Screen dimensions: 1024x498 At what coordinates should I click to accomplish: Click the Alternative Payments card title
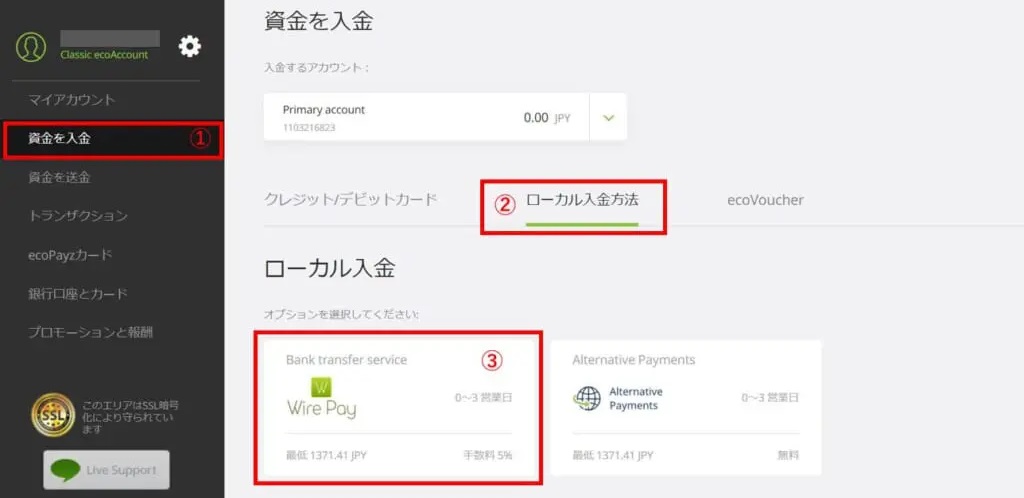pyautogui.click(x=633, y=360)
